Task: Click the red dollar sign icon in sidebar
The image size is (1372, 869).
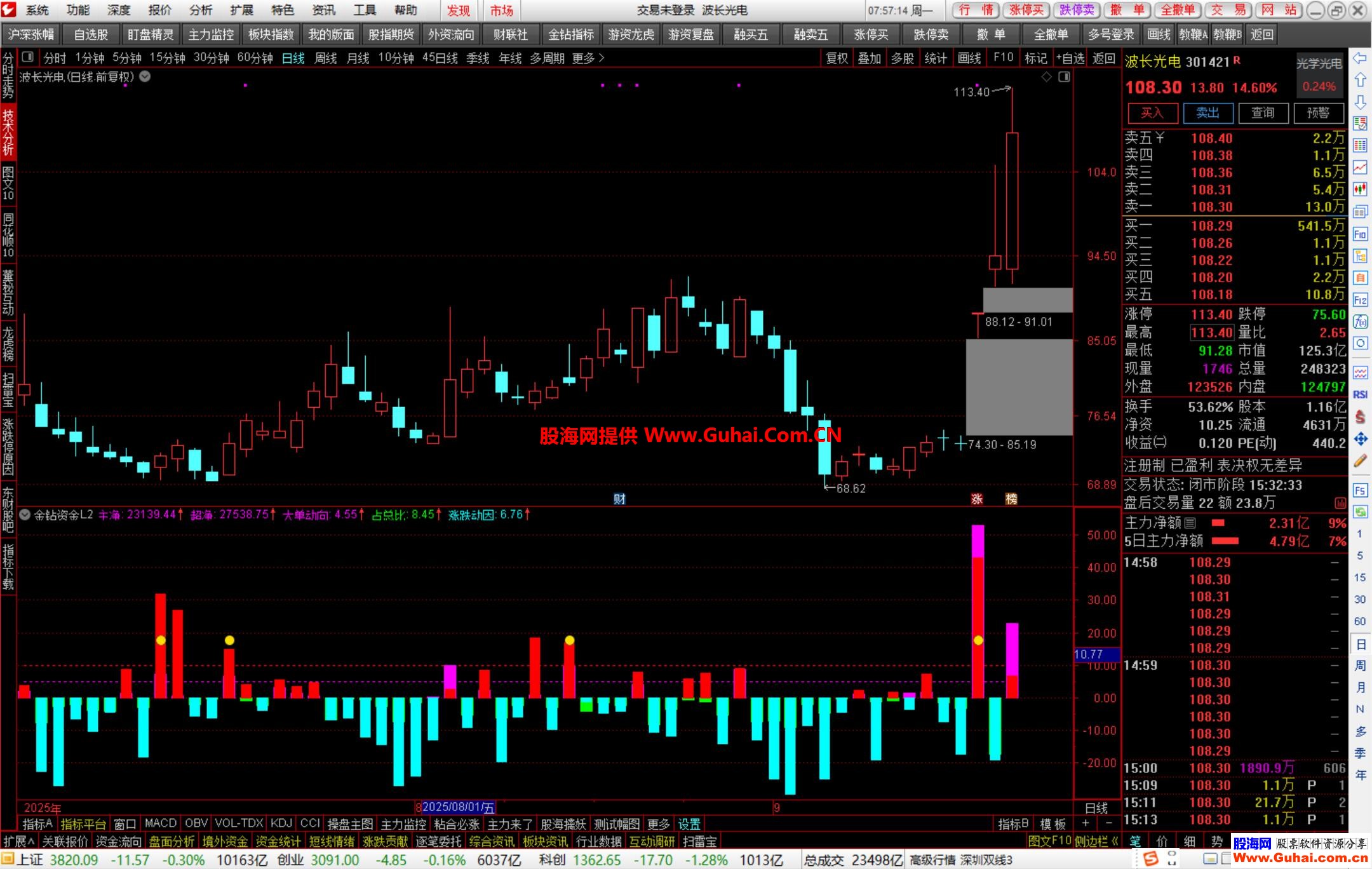Action: pyautogui.click(x=1360, y=417)
